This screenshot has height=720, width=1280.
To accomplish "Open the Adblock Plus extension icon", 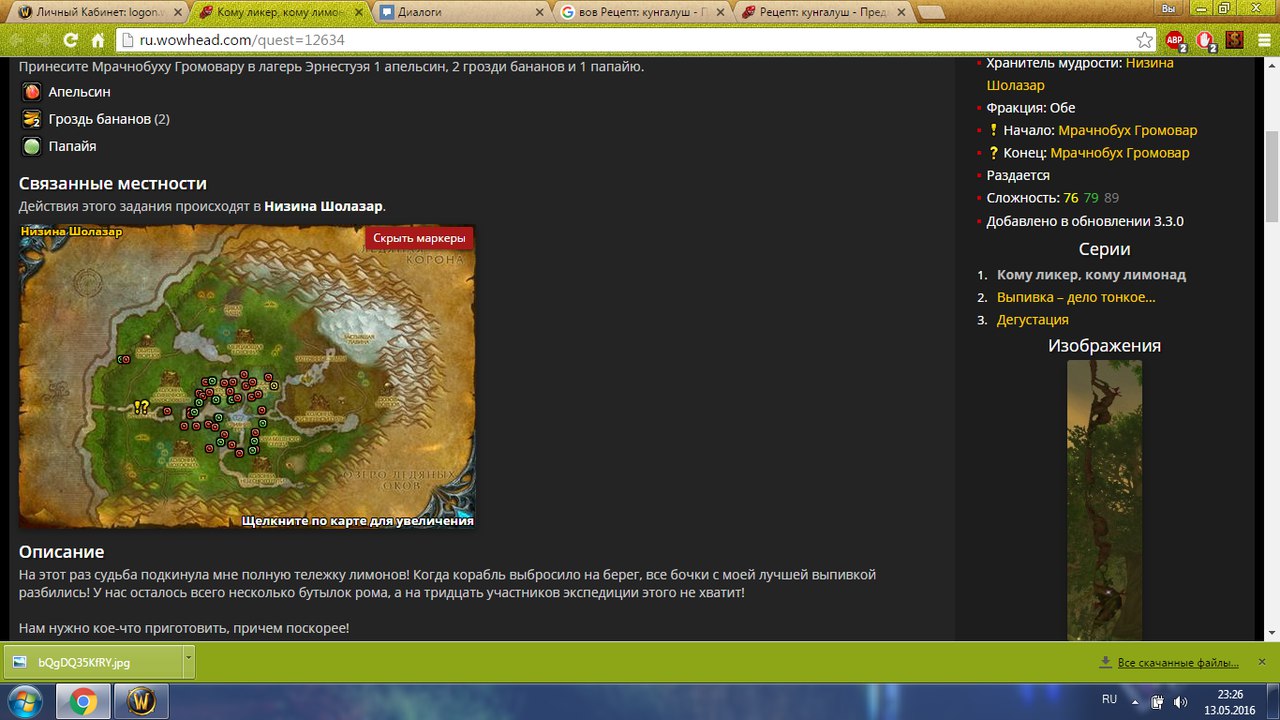I will click(1175, 40).
